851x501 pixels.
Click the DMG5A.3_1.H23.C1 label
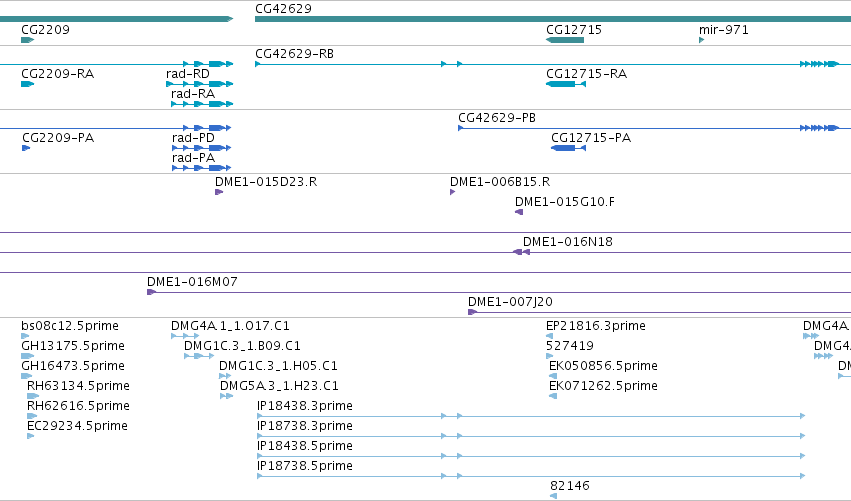pos(279,386)
